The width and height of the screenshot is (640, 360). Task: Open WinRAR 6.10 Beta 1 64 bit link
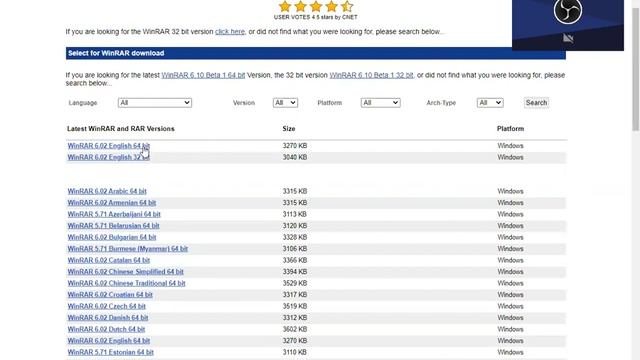coord(203,75)
